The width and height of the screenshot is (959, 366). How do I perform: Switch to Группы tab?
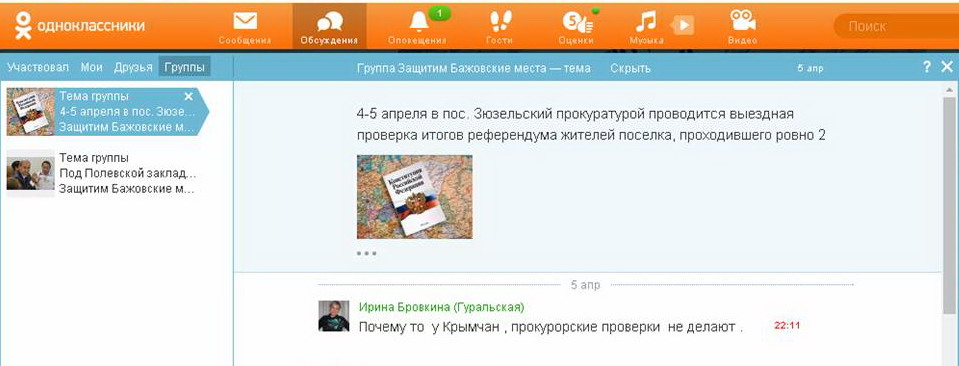pos(184,67)
